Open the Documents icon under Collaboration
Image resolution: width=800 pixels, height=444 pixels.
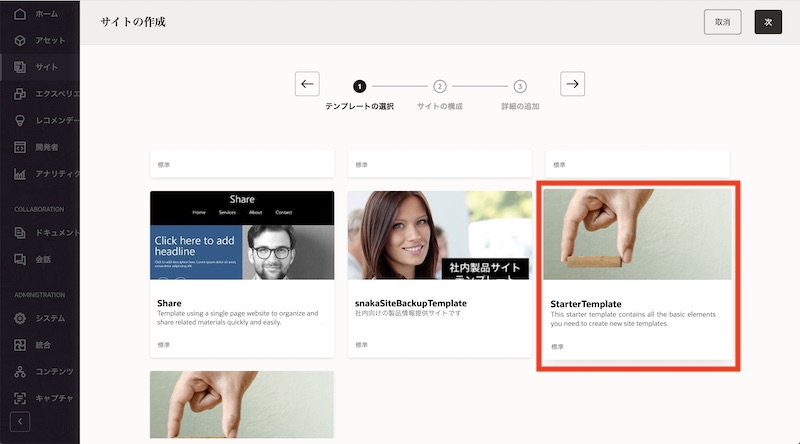pyautogui.click(x=20, y=233)
